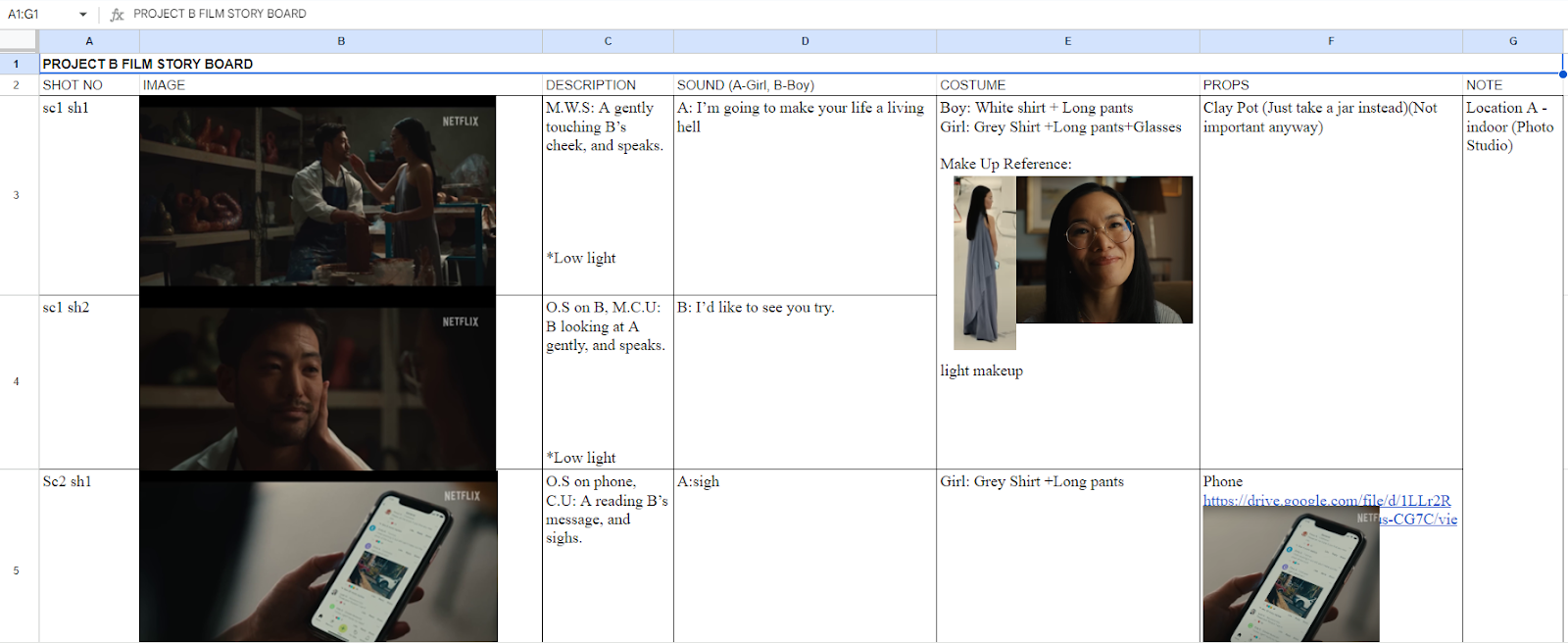Click the sc1 sh1 shot cell
This screenshot has height=643, width=1568.
click(x=89, y=195)
